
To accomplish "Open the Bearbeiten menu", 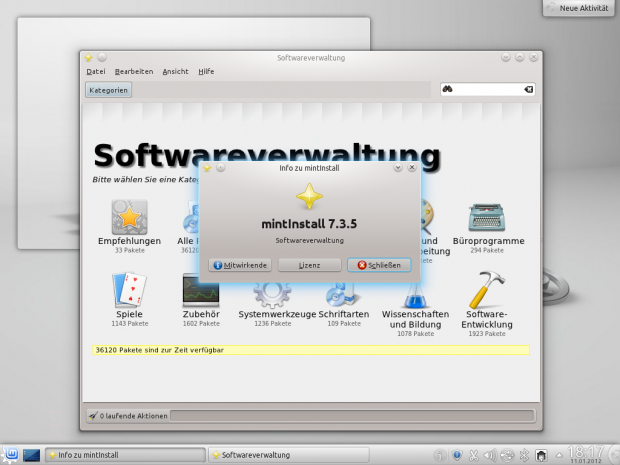I will 134,72.
